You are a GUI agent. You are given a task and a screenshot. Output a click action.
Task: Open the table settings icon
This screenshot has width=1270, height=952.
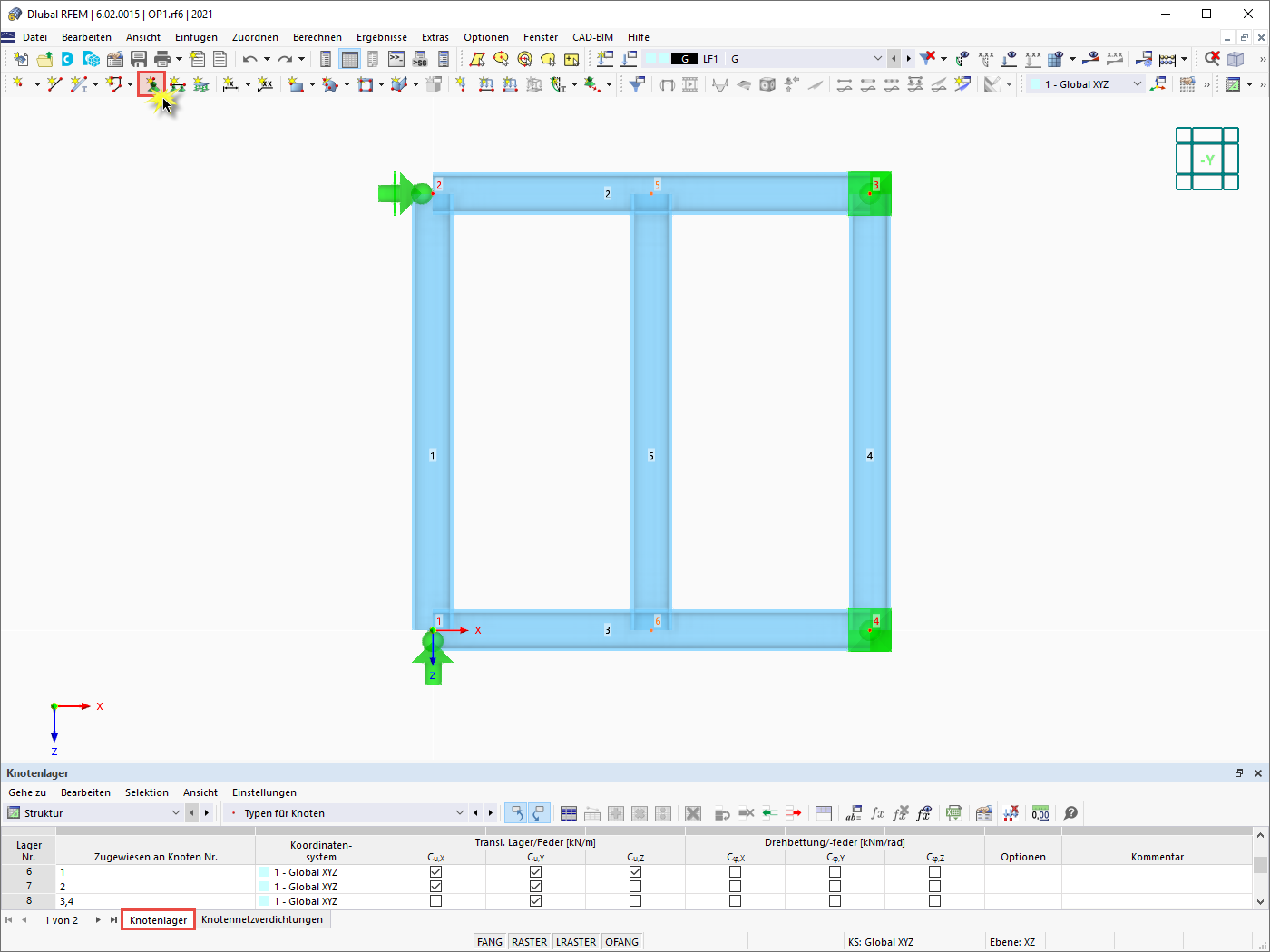[x=983, y=813]
